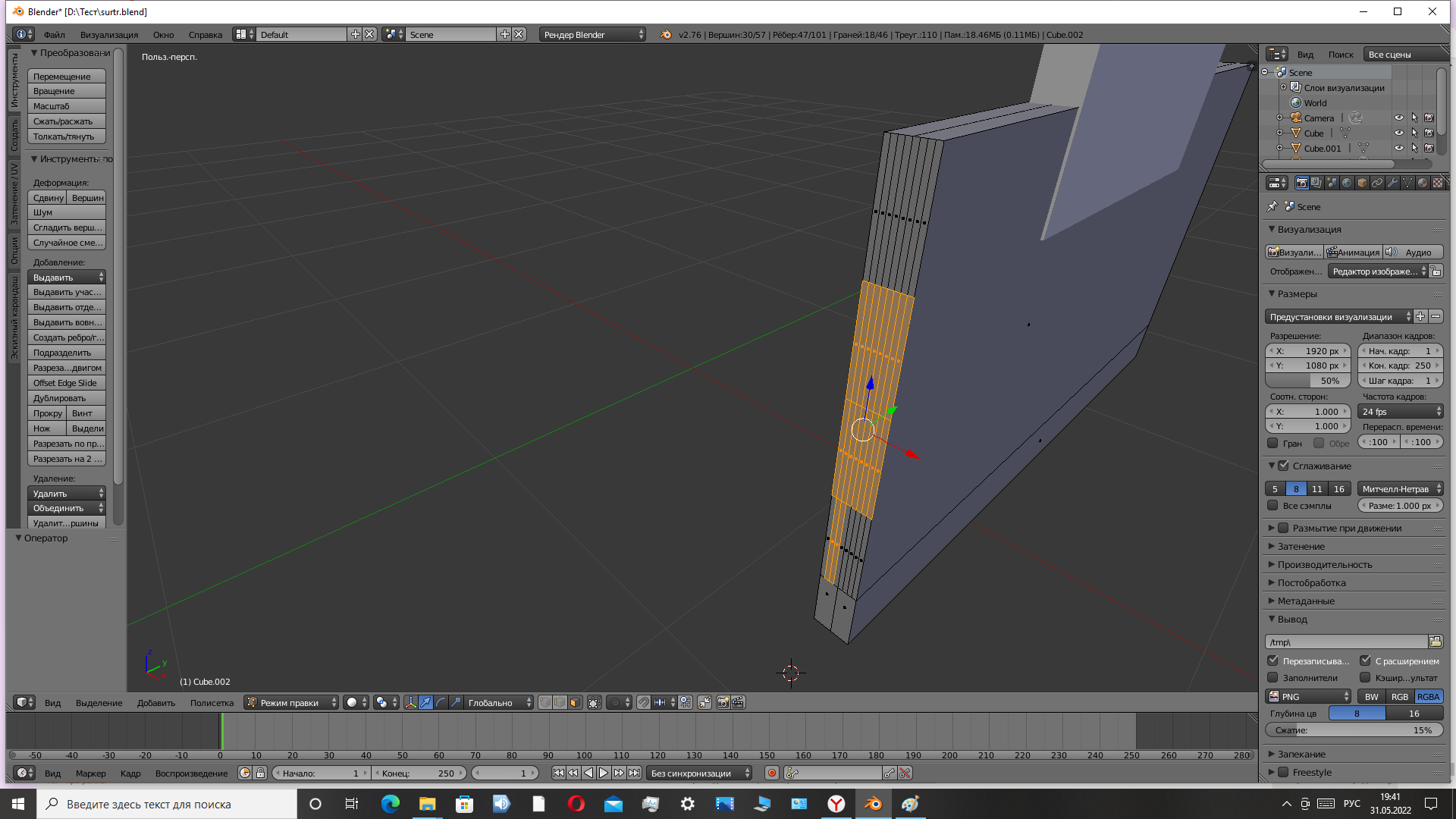Open the Material properties sphere tab
Viewport: 1456px width, 819px height.
(1422, 183)
